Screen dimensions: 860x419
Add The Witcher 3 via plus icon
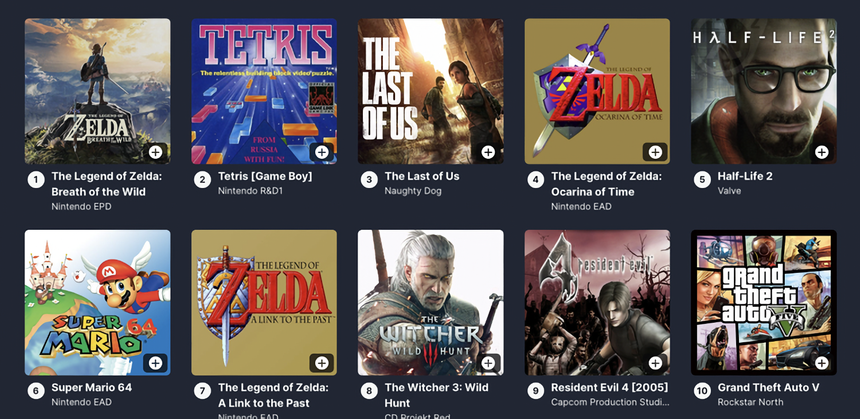click(x=488, y=363)
